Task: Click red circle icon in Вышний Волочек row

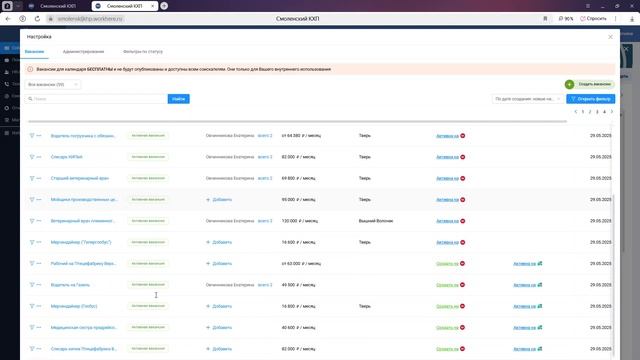Action: click(x=463, y=221)
